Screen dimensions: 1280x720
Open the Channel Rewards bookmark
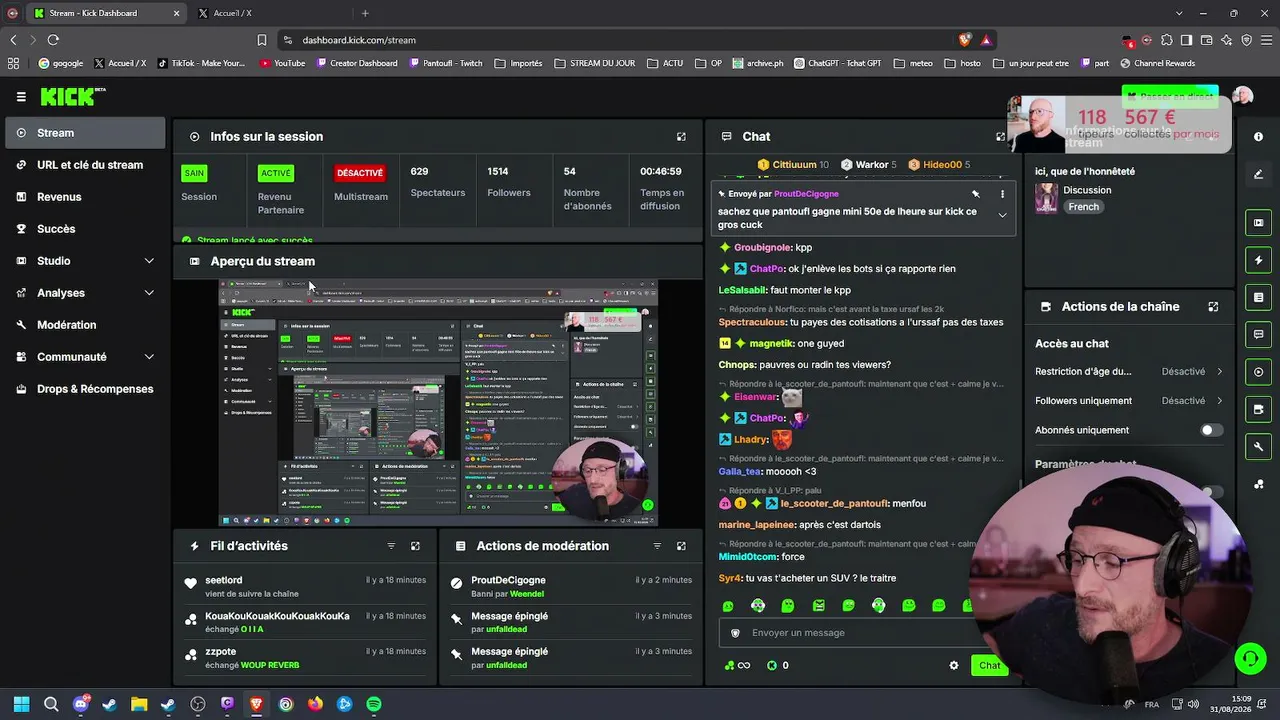coord(1158,63)
